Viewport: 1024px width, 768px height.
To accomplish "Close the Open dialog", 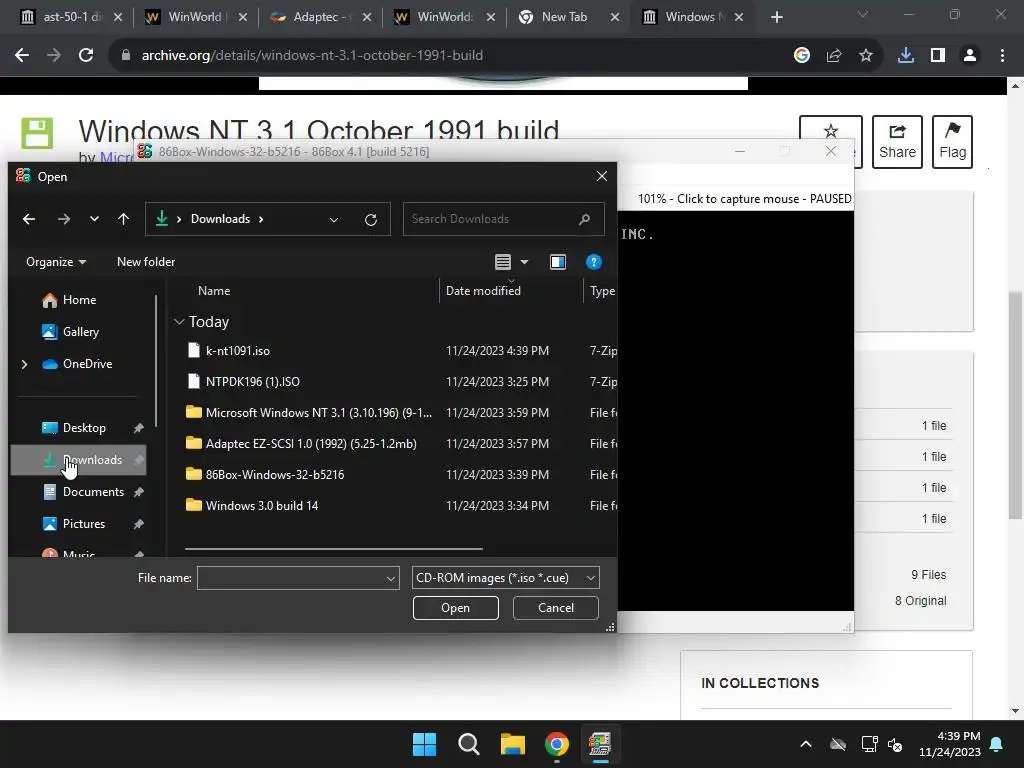I will click(x=601, y=176).
